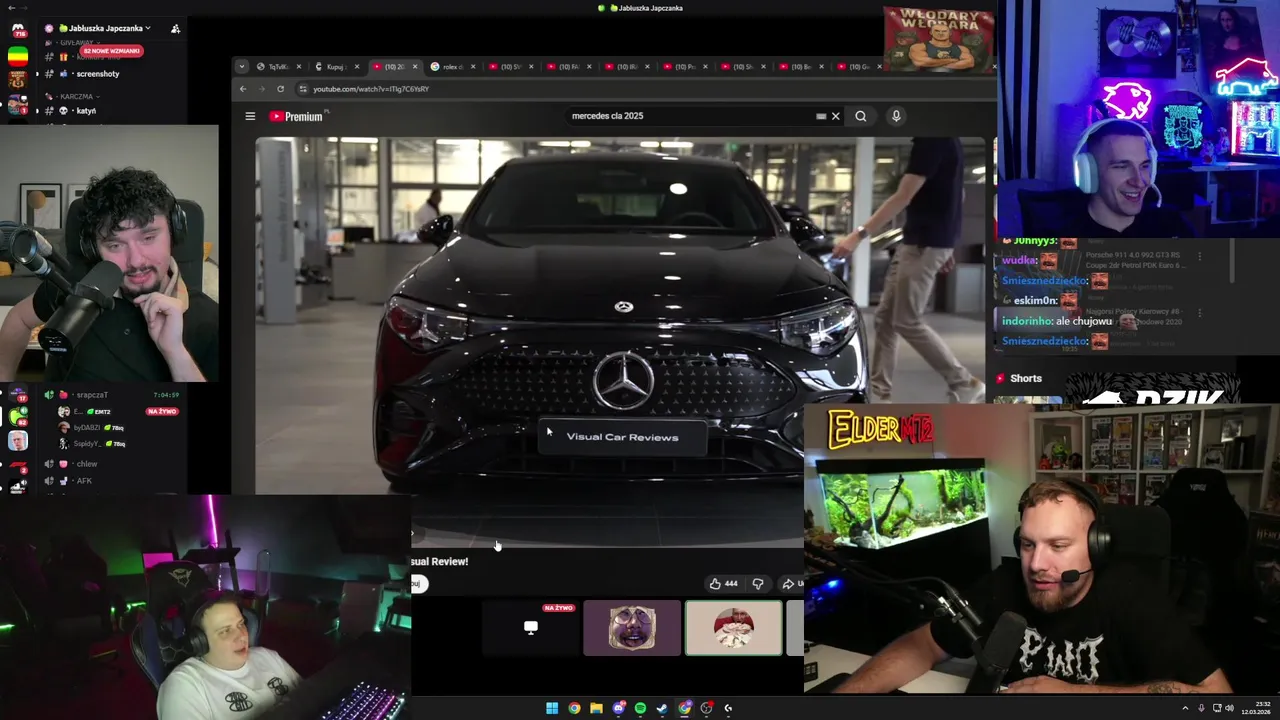Open the on-screen keyboard icon in search
The image size is (1280, 720).
click(x=821, y=116)
